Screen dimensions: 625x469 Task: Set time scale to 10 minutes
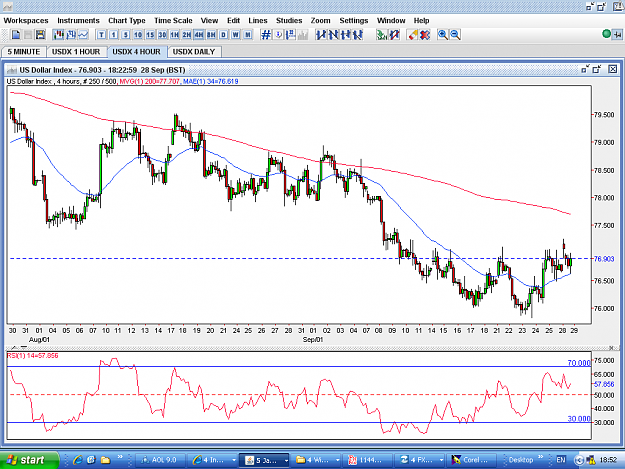tap(138, 35)
